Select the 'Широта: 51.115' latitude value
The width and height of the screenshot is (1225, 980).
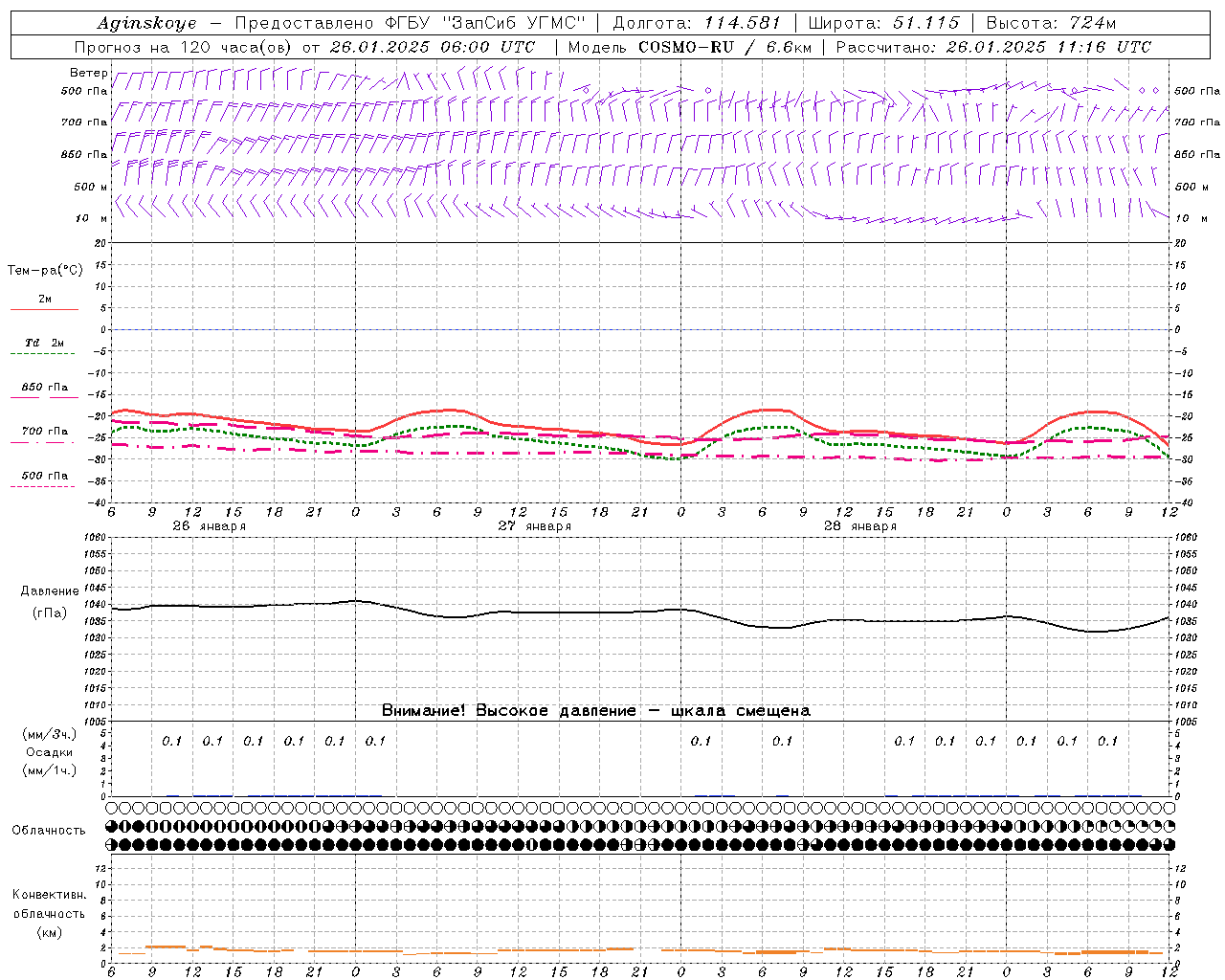click(x=883, y=23)
